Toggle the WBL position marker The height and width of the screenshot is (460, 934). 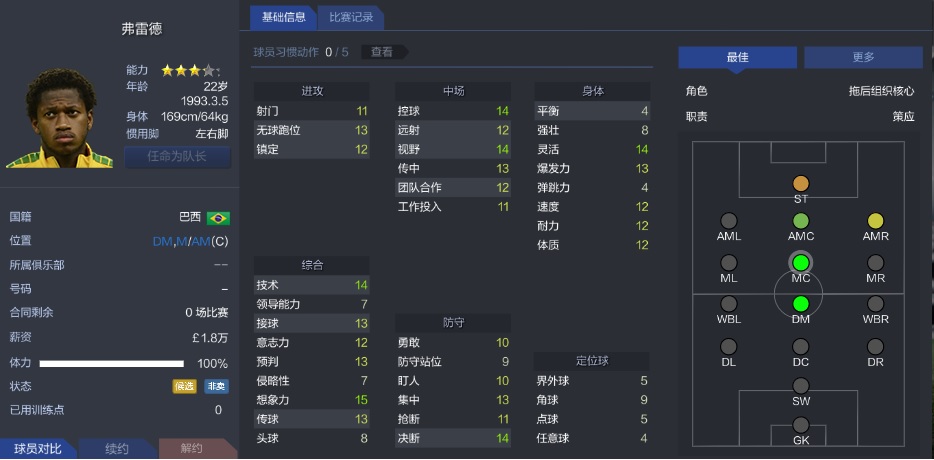729,304
